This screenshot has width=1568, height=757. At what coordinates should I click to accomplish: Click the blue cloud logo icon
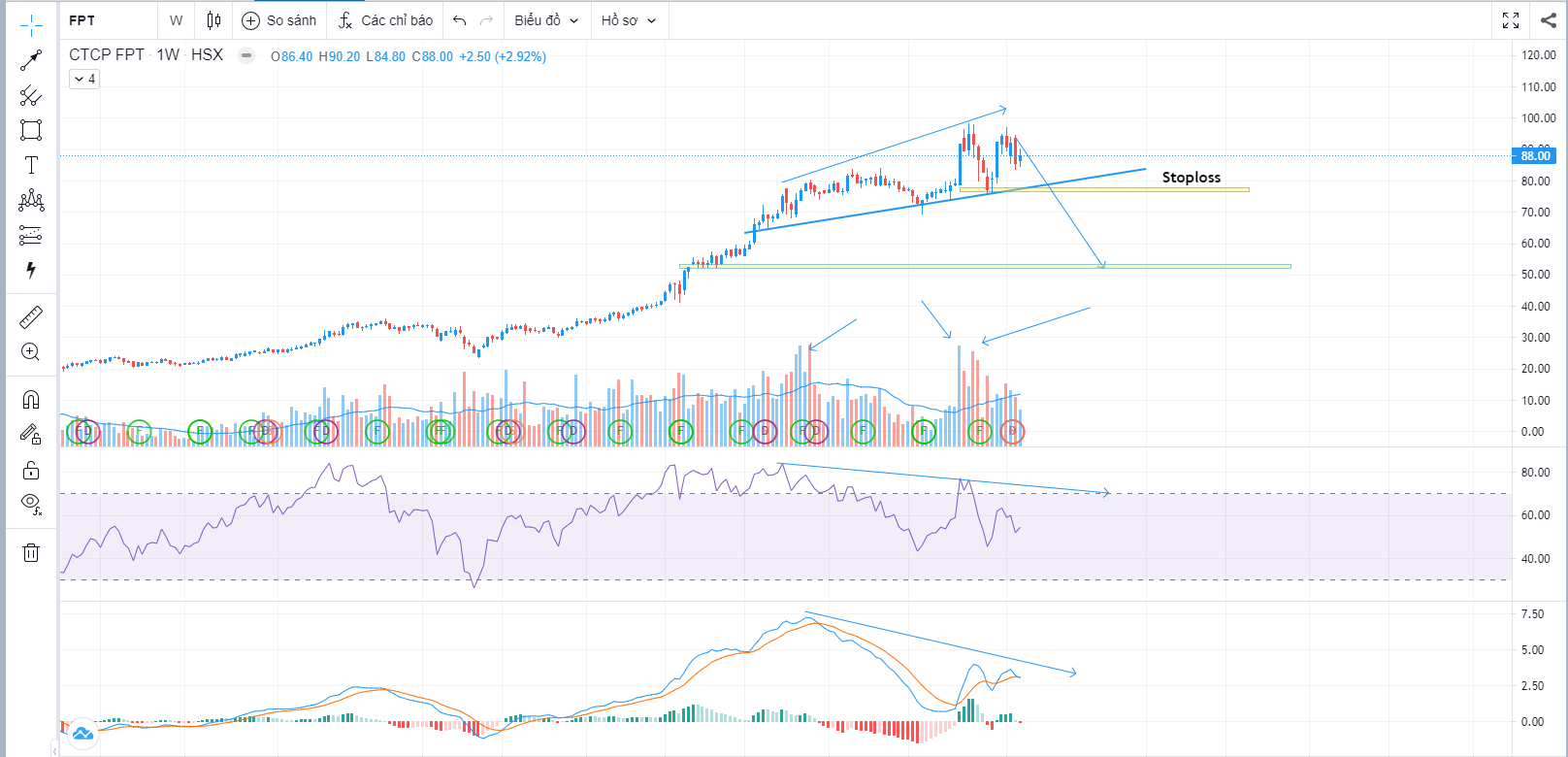pos(82,733)
